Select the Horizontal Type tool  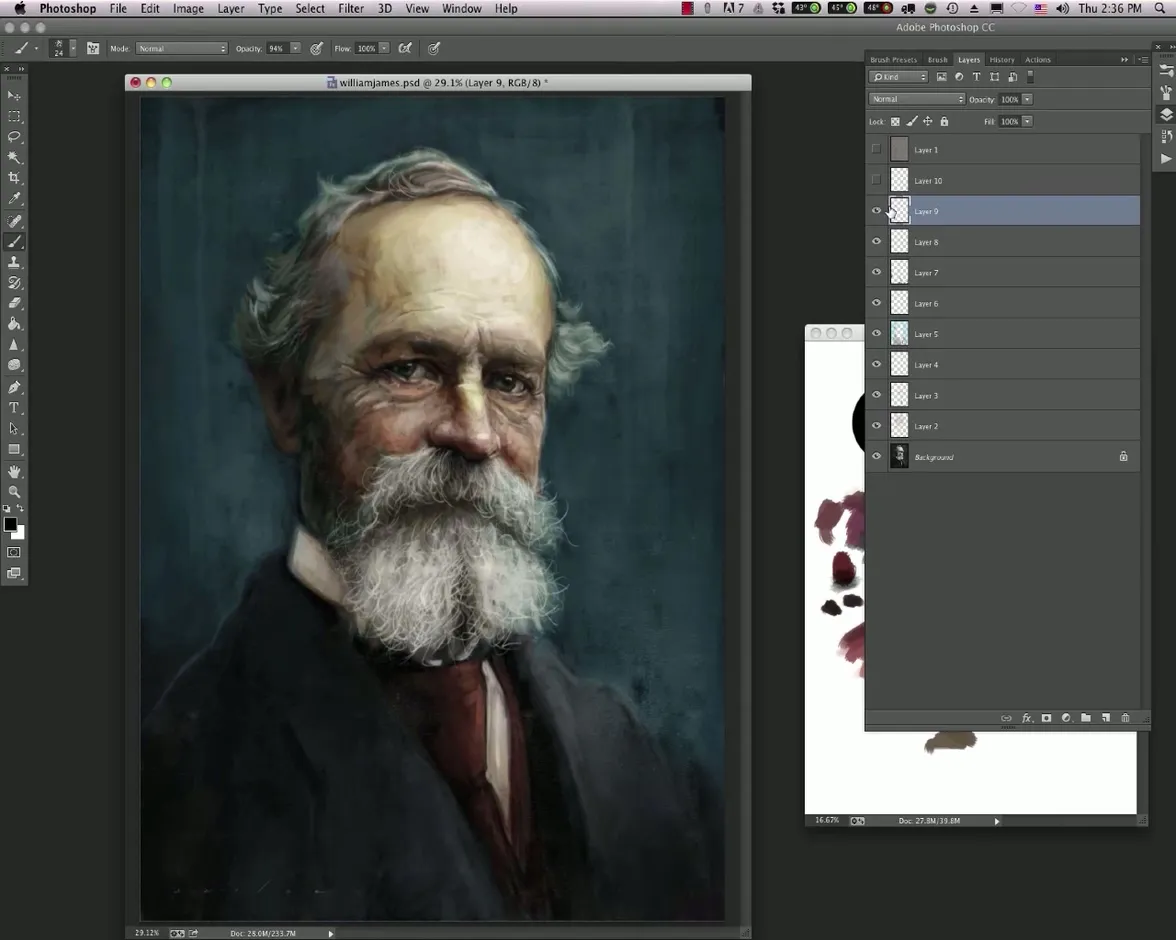click(x=14, y=408)
